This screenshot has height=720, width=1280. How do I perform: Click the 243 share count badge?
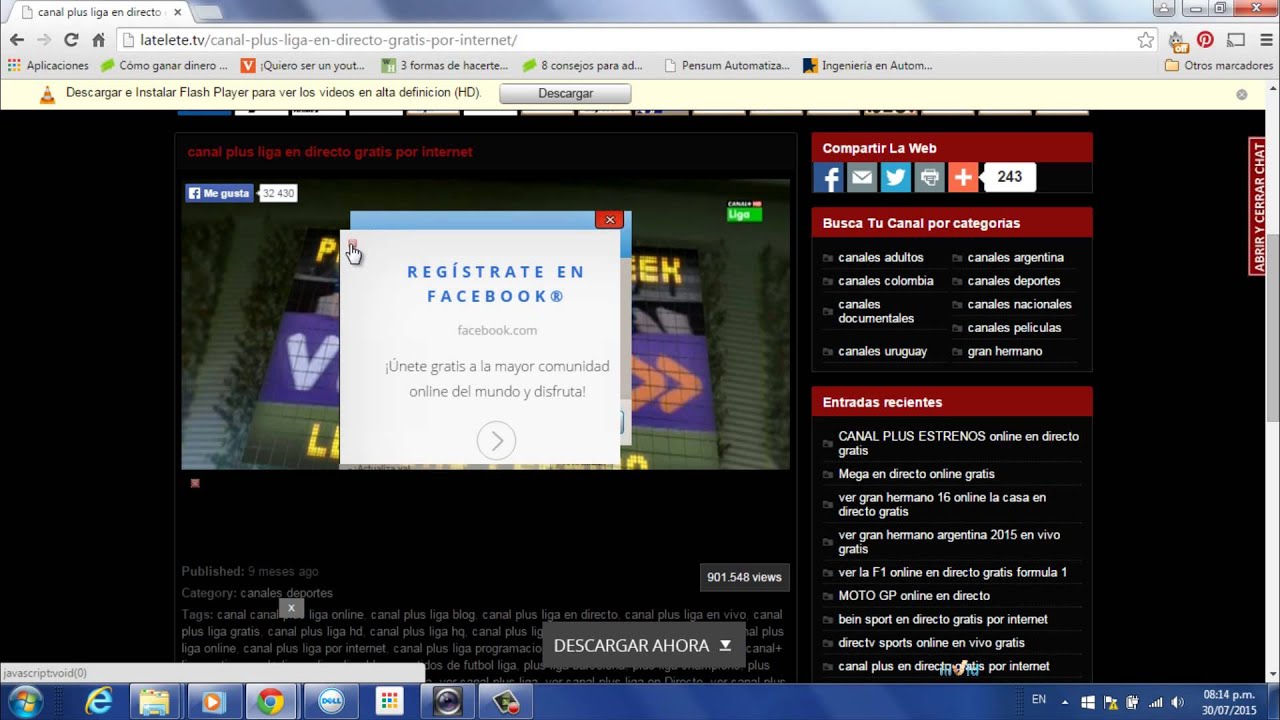tap(1009, 177)
